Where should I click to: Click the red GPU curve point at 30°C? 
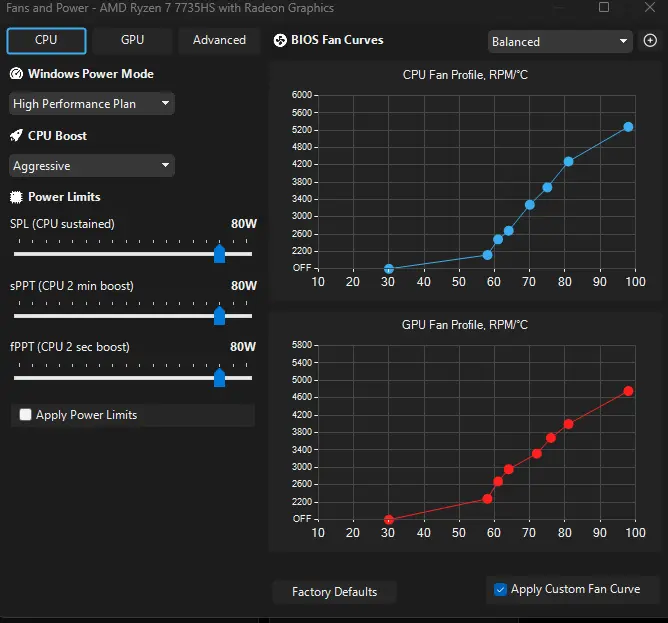389,519
